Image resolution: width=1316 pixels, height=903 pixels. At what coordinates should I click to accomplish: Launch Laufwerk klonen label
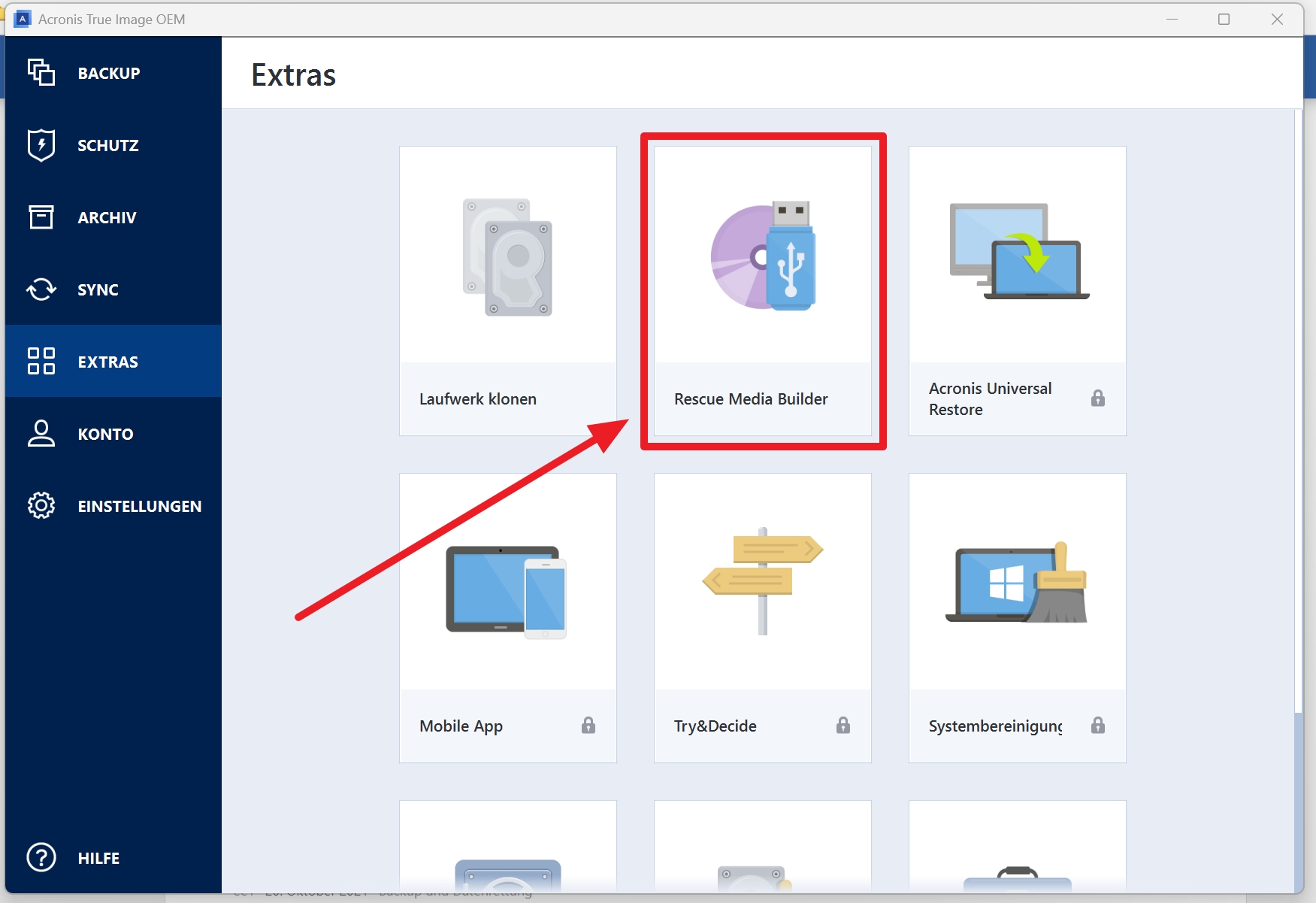click(x=478, y=399)
